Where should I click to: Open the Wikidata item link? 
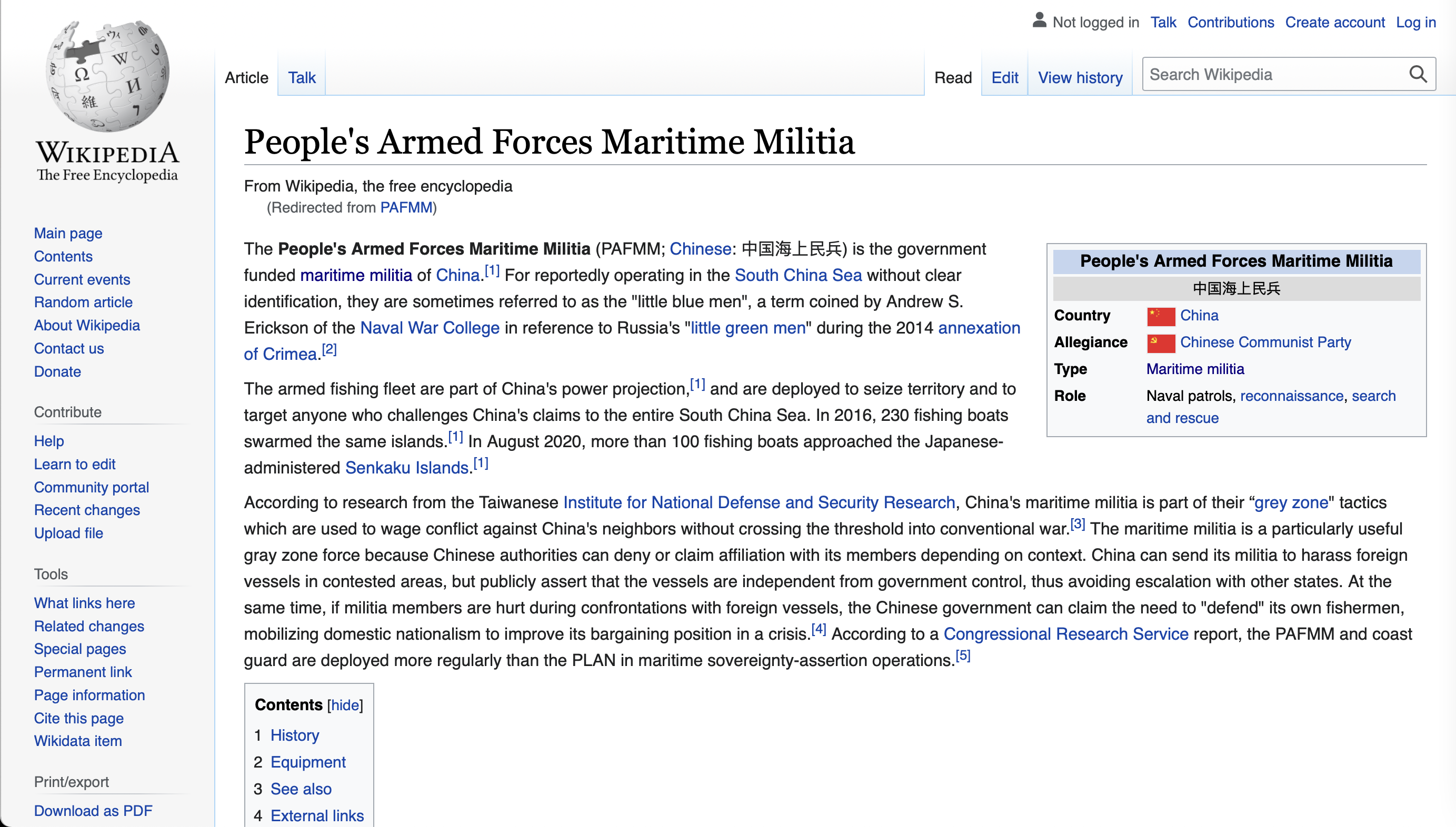pyautogui.click(x=78, y=741)
